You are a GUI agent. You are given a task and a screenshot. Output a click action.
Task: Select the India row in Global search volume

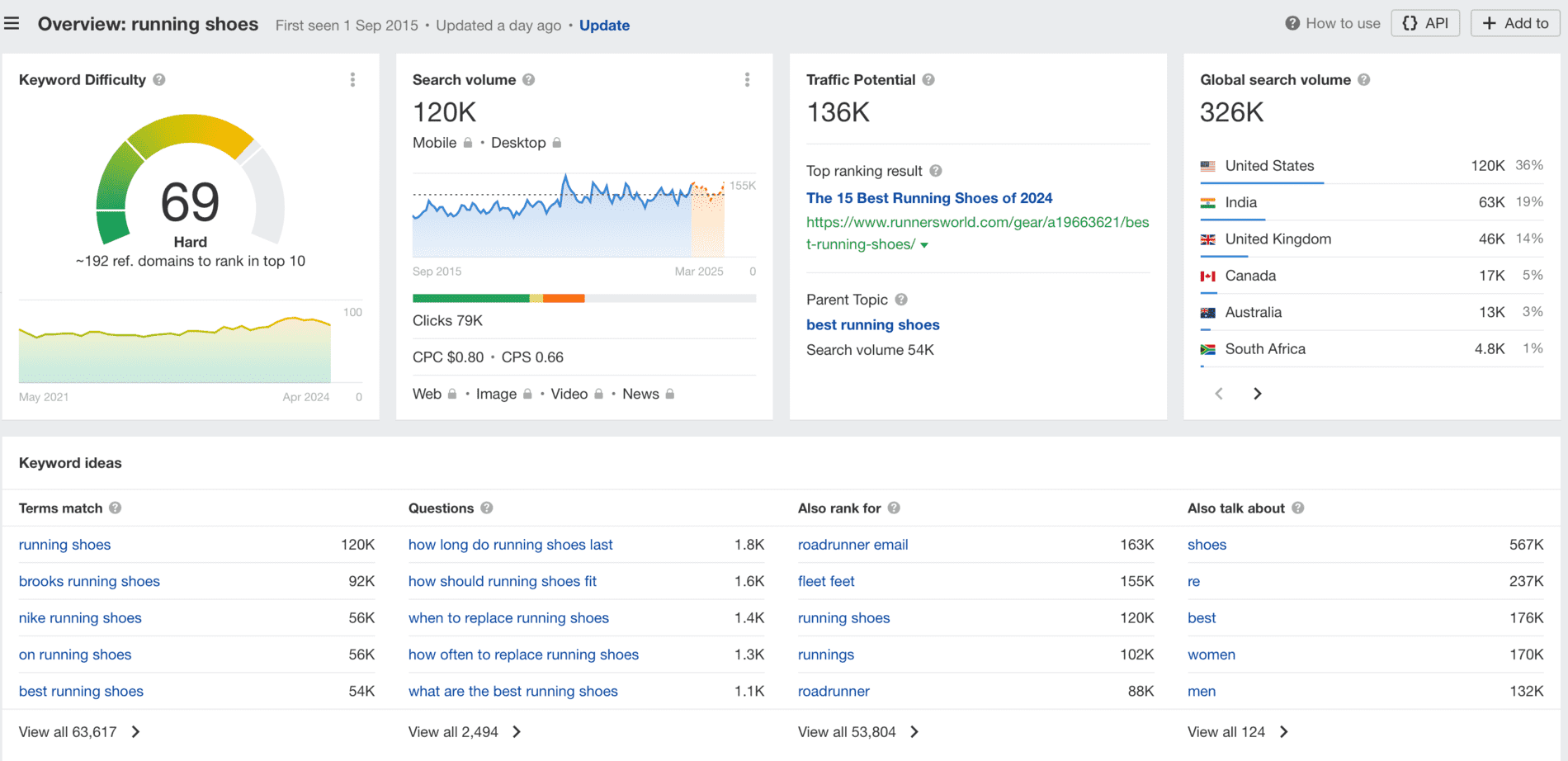pyautogui.click(x=1240, y=202)
